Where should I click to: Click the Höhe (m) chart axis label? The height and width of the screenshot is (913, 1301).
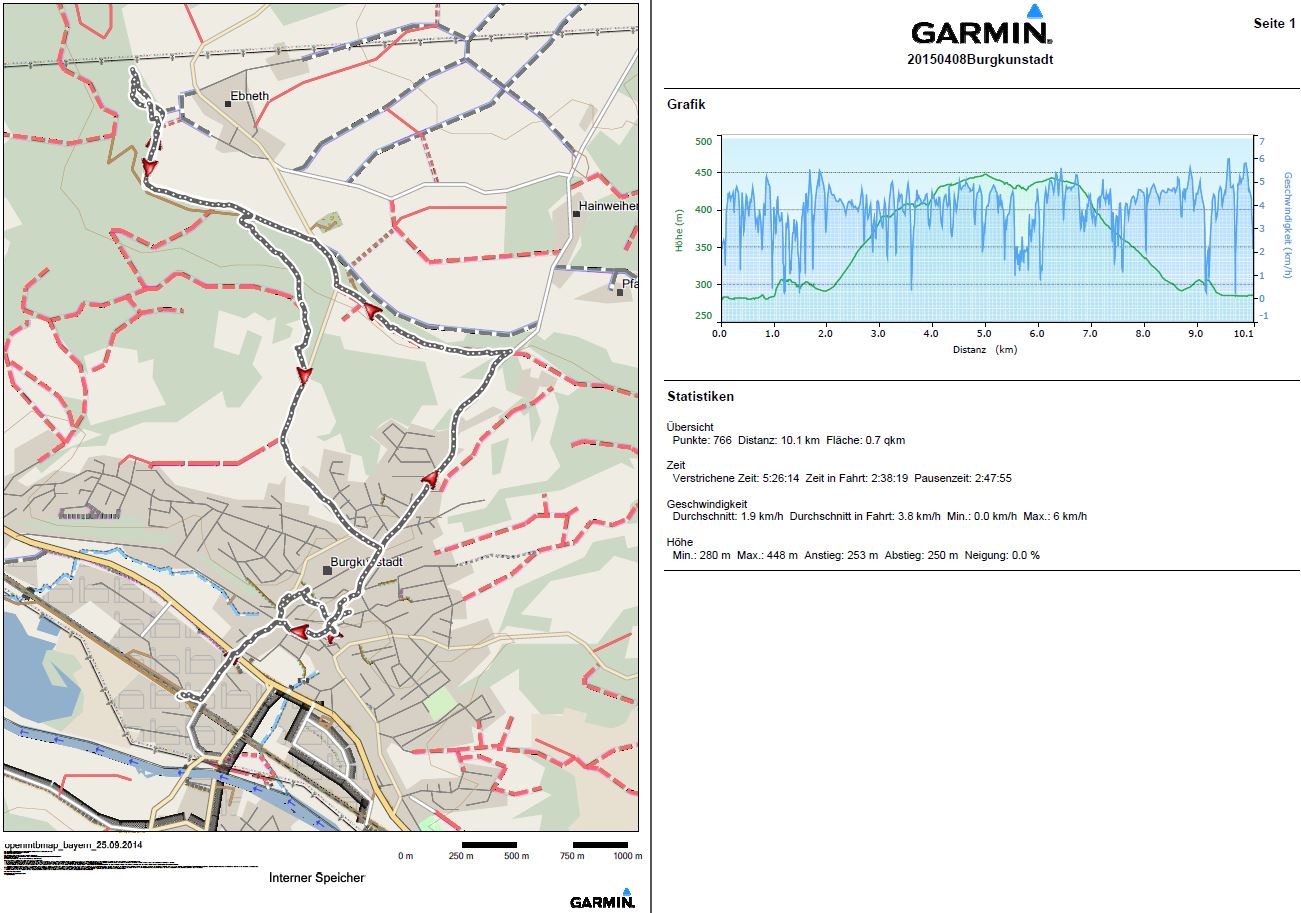pos(679,229)
